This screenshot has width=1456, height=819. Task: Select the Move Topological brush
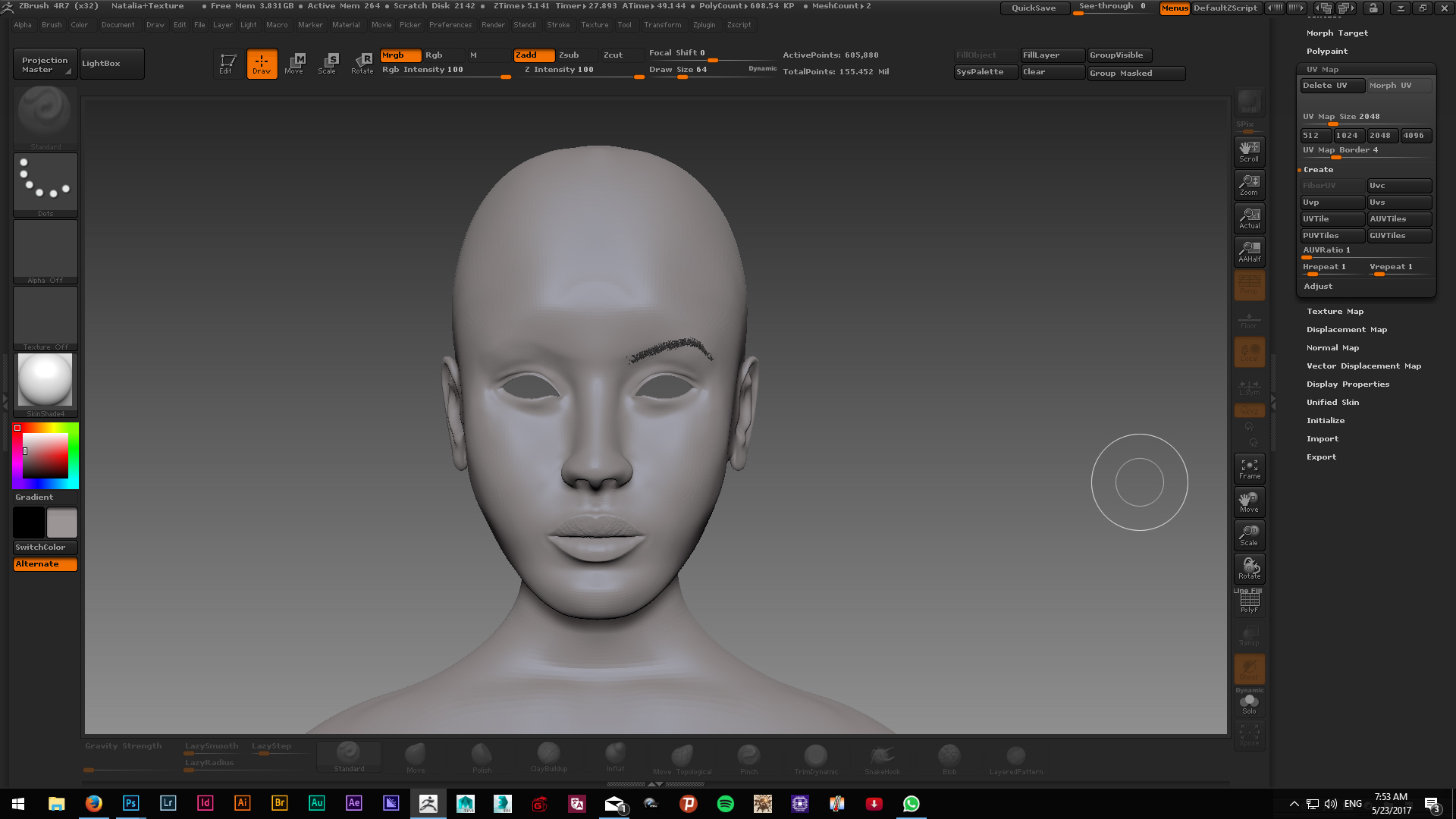[682, 758]
